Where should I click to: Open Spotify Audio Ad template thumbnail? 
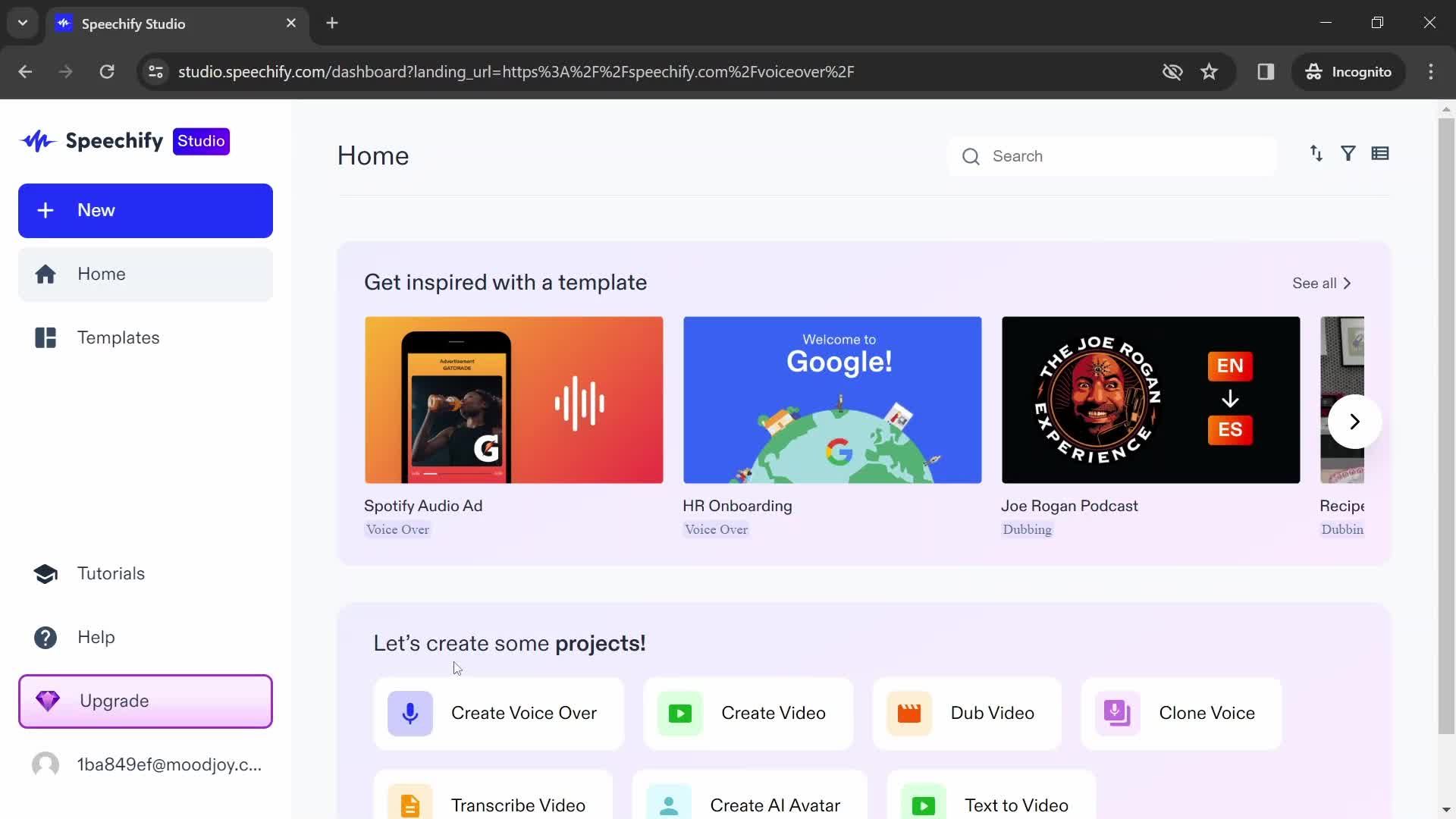tap(514, 400)
